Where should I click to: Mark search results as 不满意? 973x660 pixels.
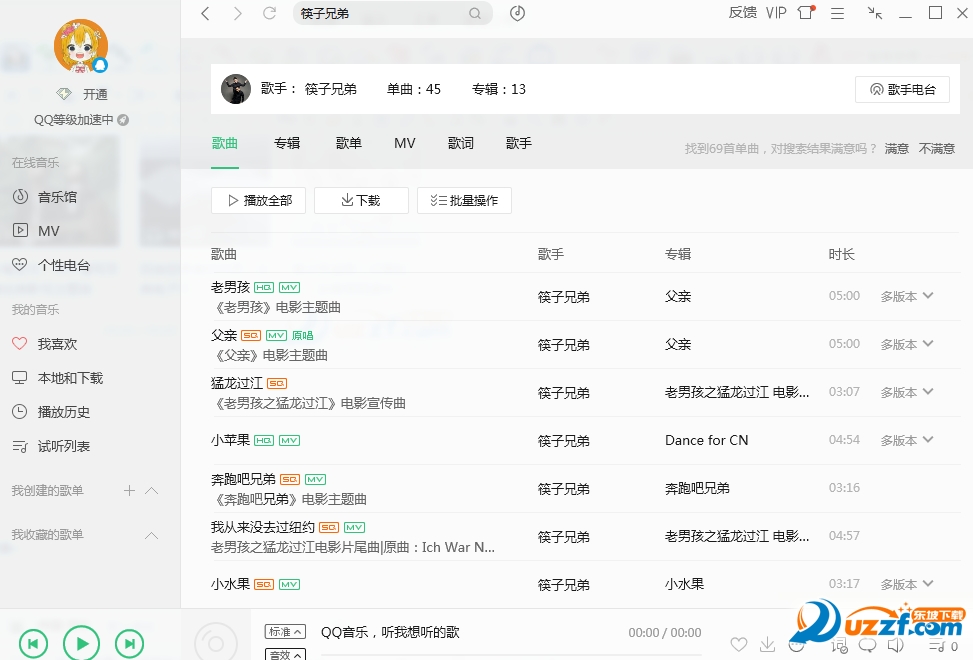935,147
